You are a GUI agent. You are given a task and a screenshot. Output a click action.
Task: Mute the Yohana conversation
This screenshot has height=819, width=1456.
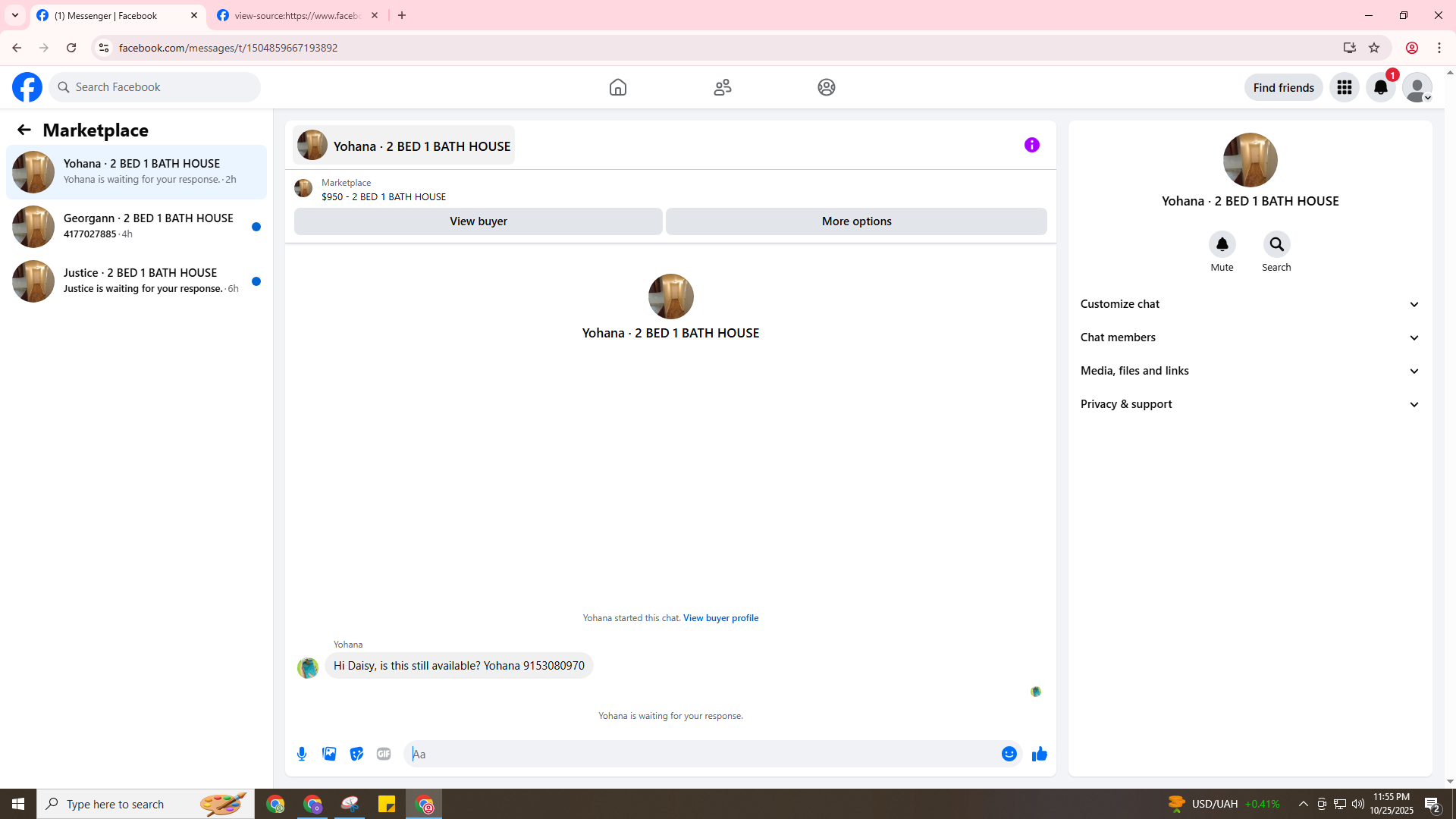pyautogui.click(x=1222, y=244)
